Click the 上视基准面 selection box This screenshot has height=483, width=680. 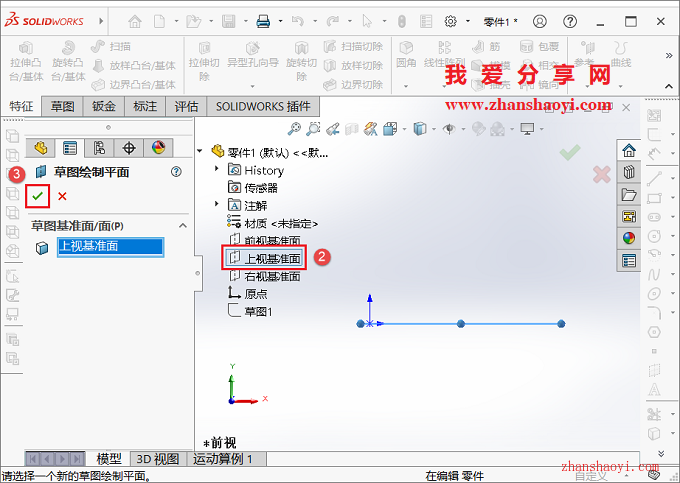(x=110, y=247)
